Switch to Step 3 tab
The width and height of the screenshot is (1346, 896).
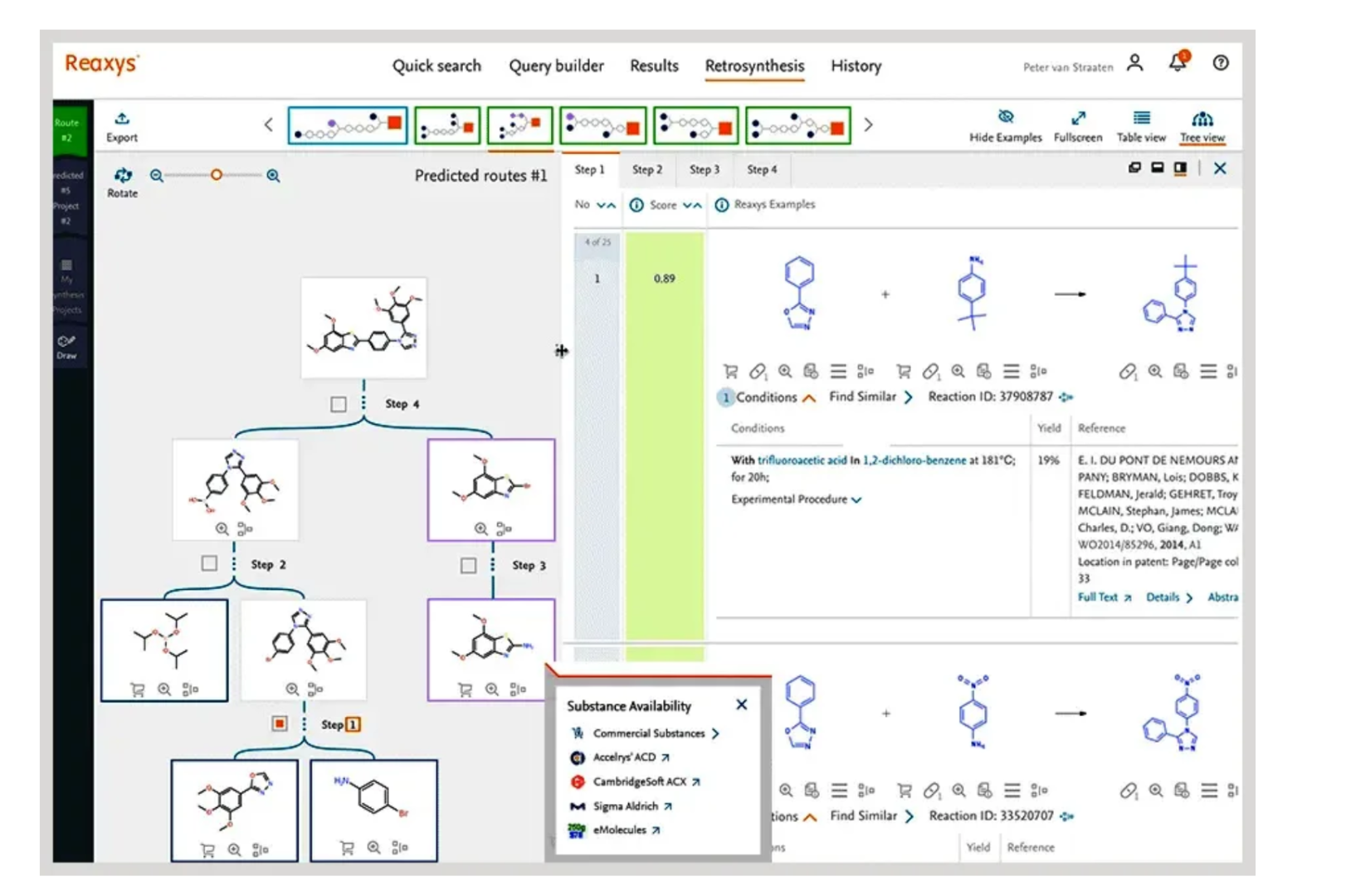(705, 169)
